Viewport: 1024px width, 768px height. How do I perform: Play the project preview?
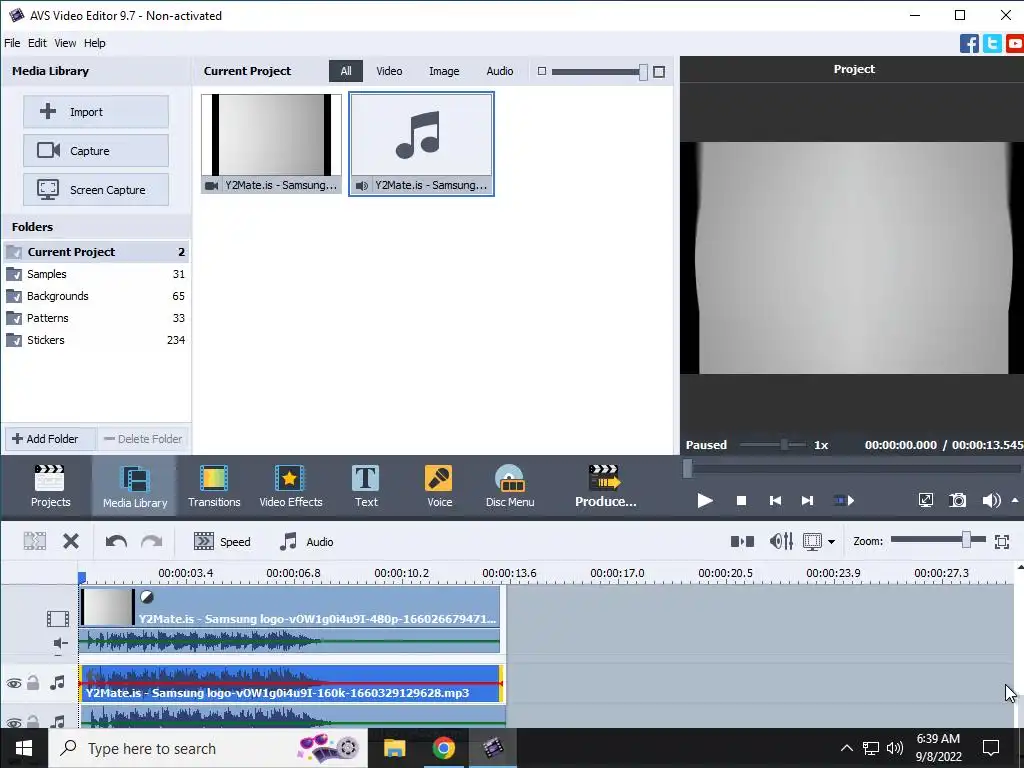(x=705, y=501)
